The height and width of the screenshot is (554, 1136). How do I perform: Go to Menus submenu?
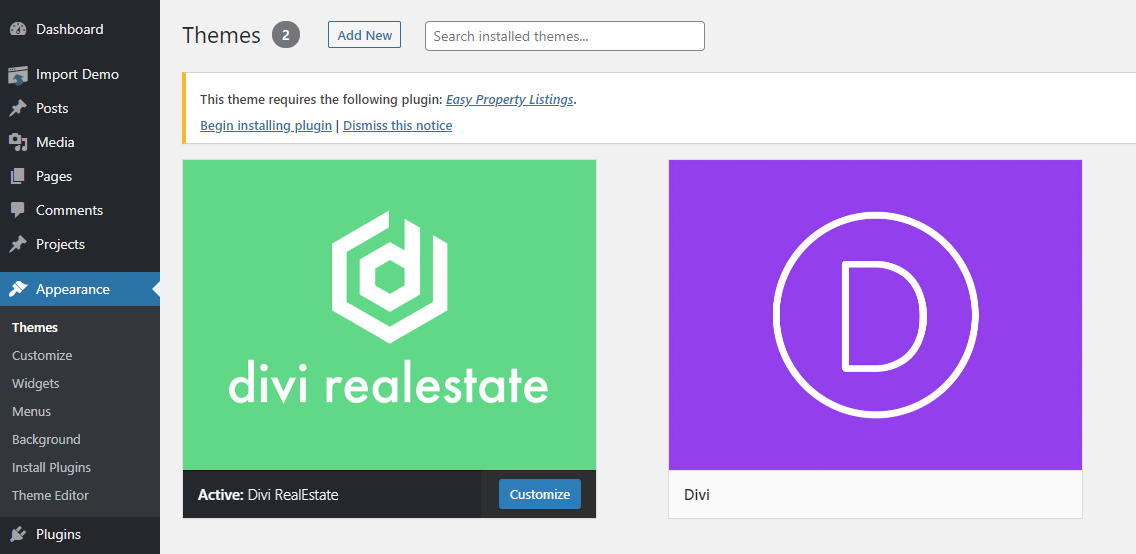tap(31, 412)
